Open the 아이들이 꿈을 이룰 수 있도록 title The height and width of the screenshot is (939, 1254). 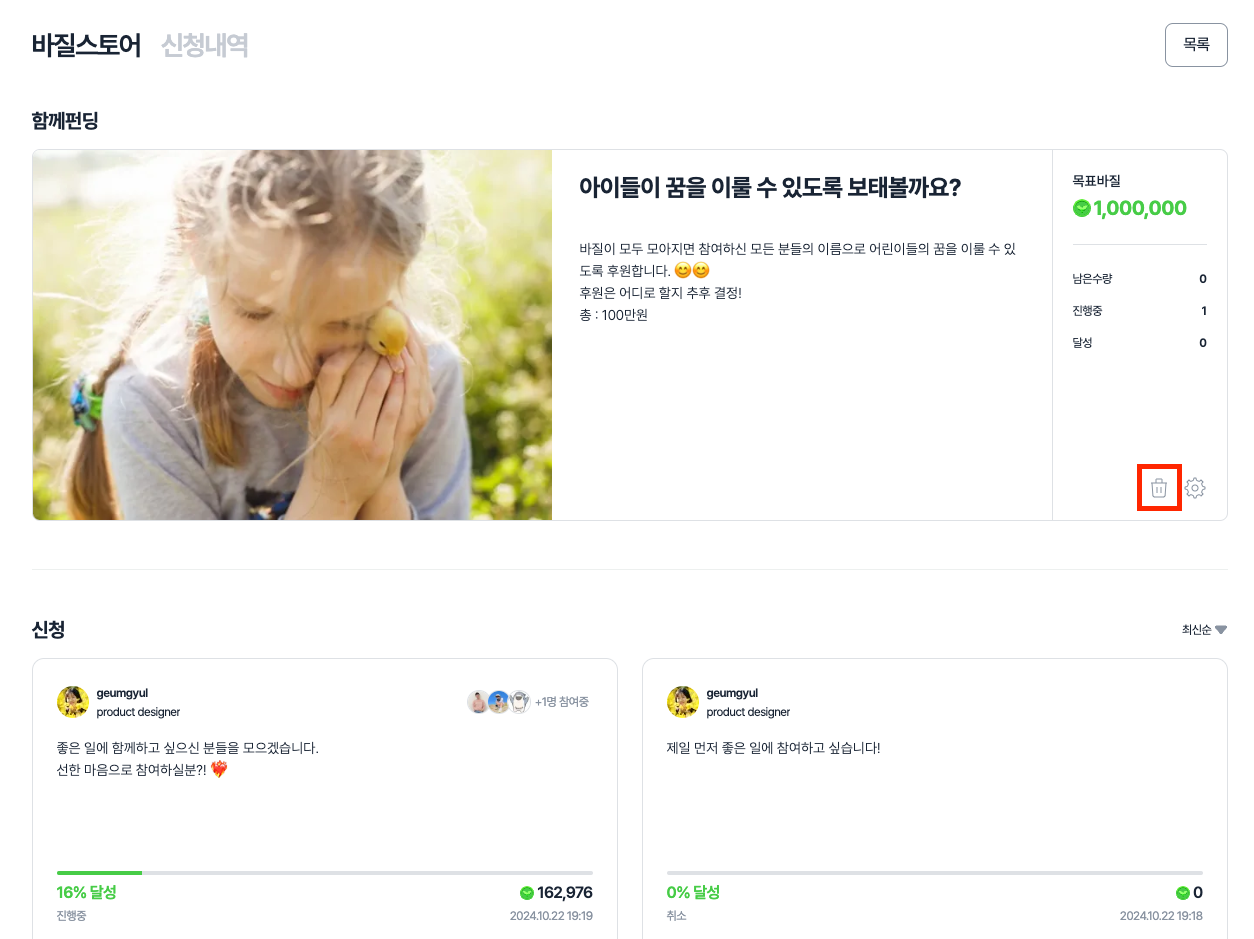click(770, 188)
